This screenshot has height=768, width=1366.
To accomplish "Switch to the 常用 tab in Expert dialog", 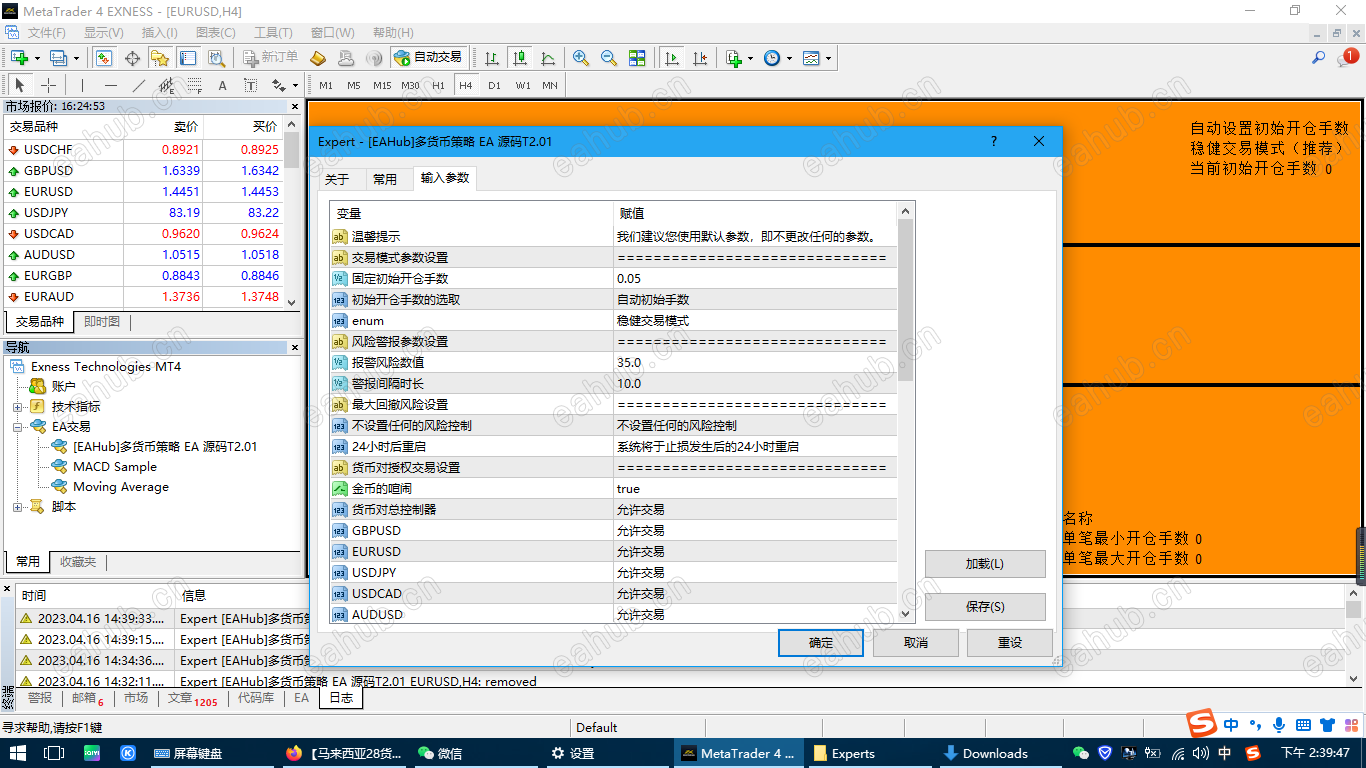I will point(385,179).
